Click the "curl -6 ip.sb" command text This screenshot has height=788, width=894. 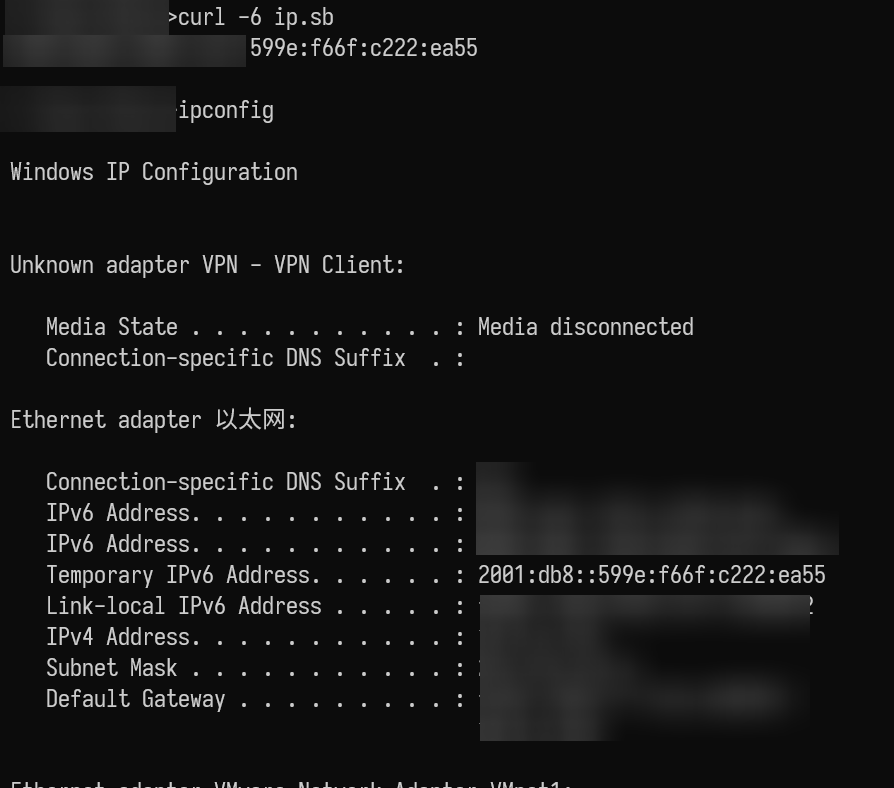coord(256,17)
